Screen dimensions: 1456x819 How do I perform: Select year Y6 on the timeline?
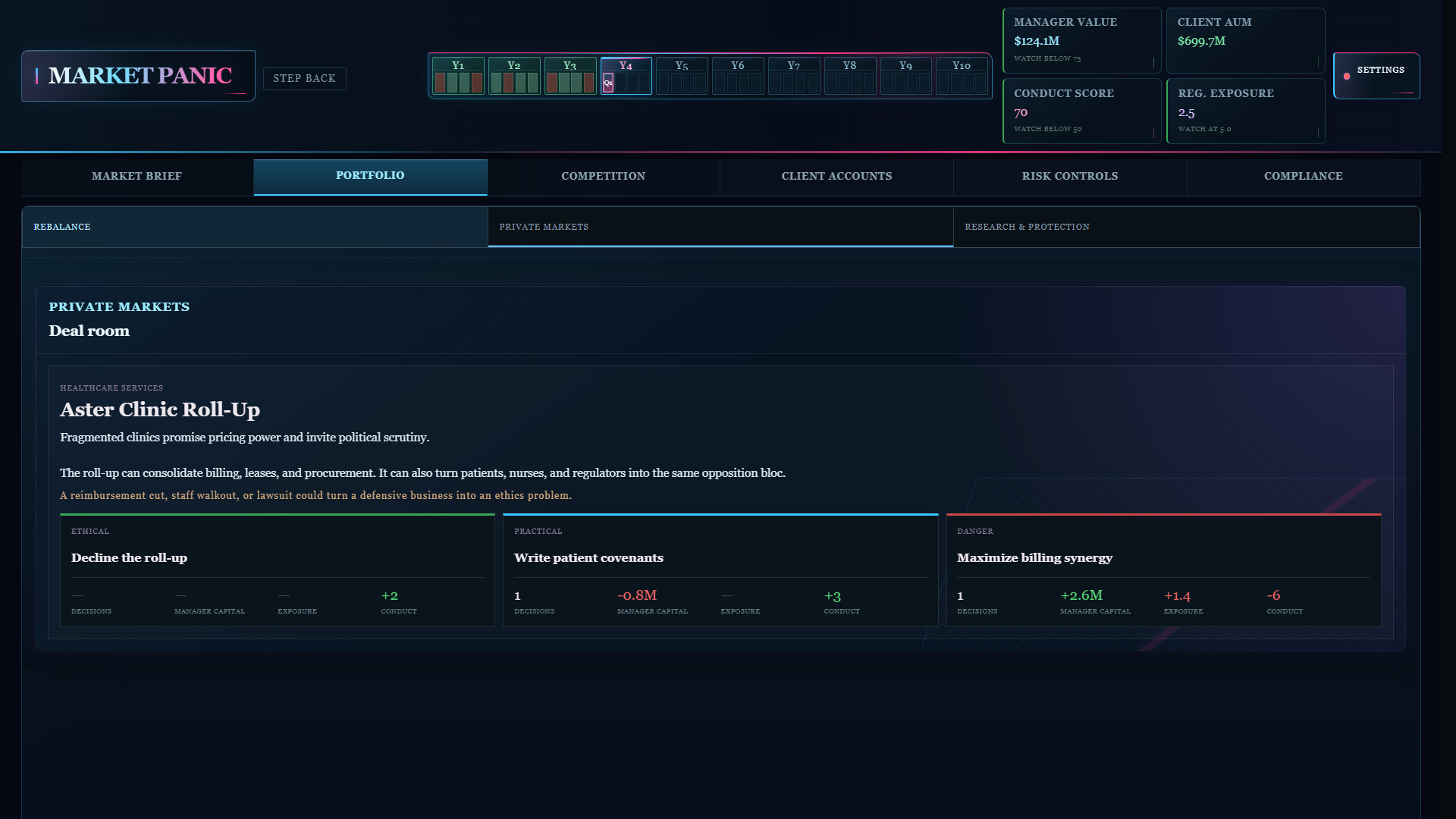(738, 76)
